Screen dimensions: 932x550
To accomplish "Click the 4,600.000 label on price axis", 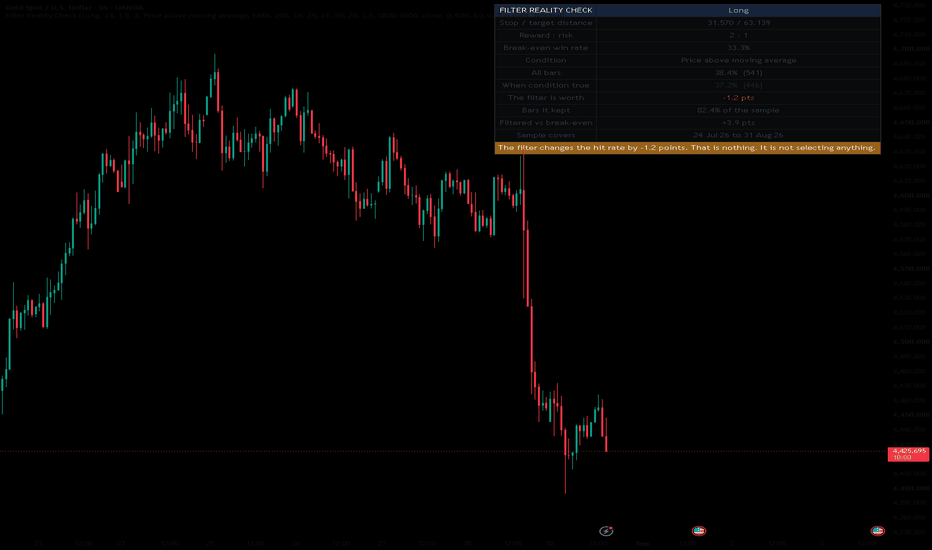I will pos(911,195).
